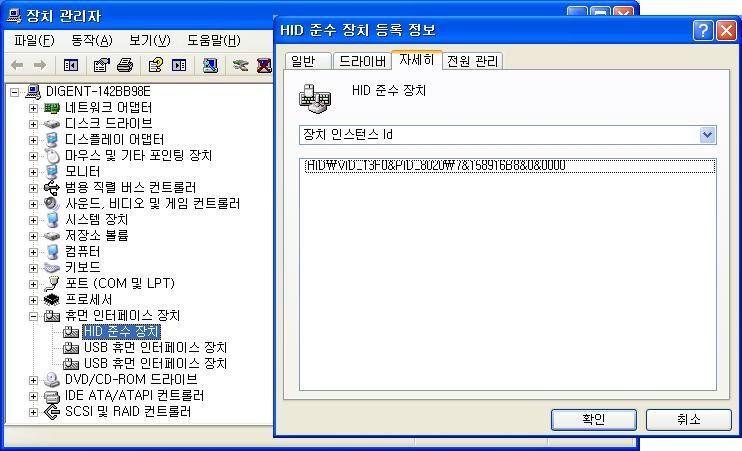Click the print toolbar icon
The height and width of the screenshot is (451, 742).
coord(125,65)
